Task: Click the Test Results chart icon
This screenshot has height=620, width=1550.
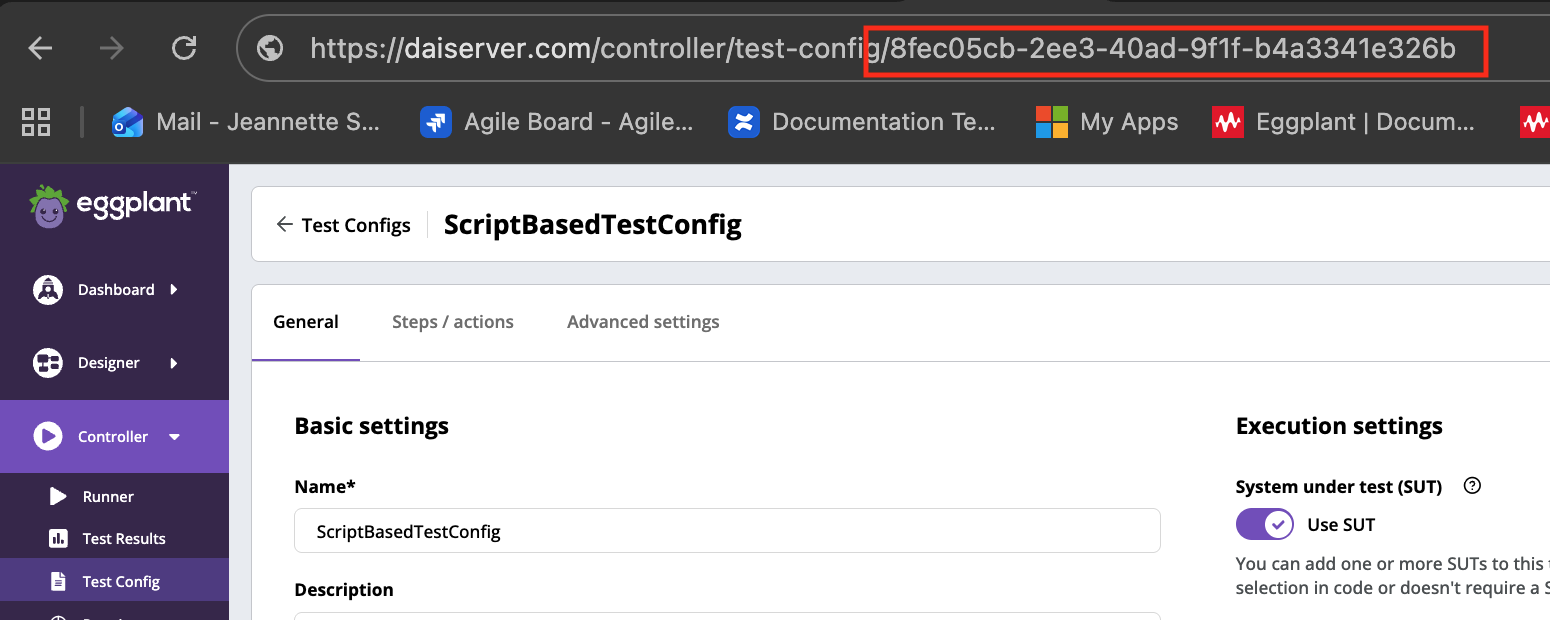Action: tap(58, 539)
